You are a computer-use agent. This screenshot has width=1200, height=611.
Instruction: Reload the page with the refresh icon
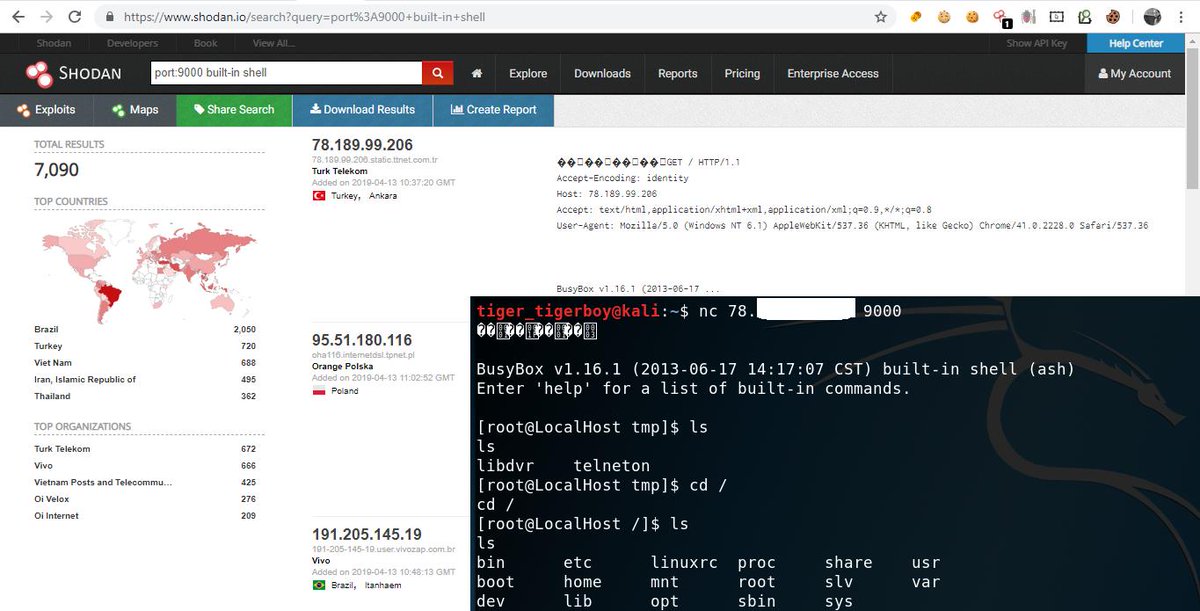tap(76, 17)
